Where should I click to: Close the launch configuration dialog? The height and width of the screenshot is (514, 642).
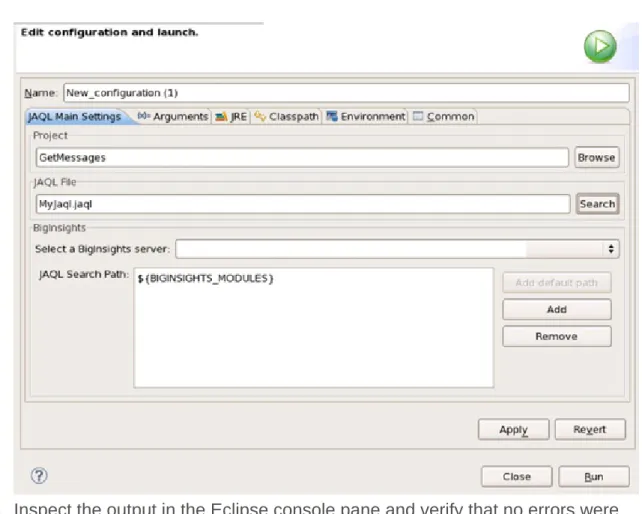click(517, 477)
